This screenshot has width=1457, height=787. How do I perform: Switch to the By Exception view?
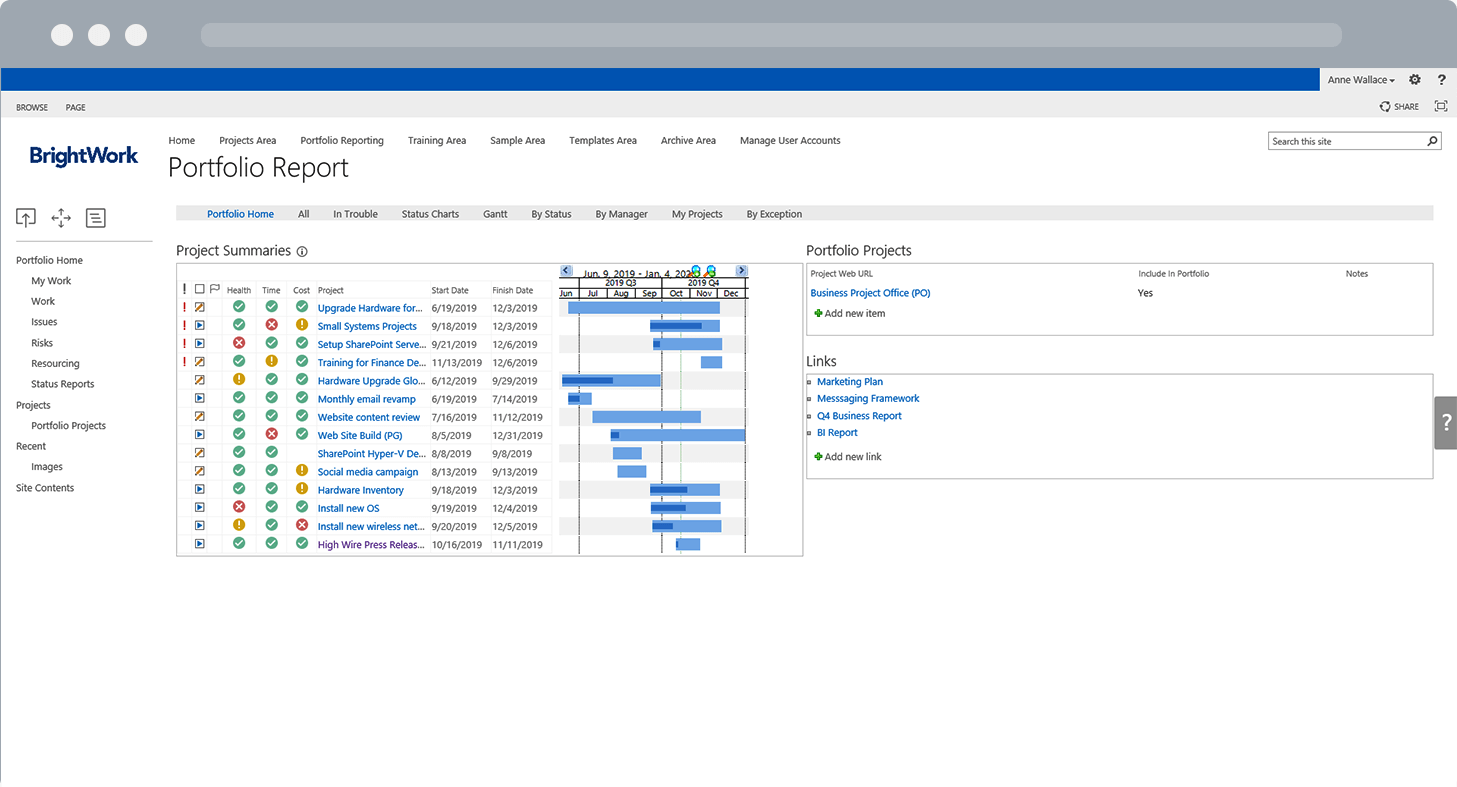tap(775, 214)
